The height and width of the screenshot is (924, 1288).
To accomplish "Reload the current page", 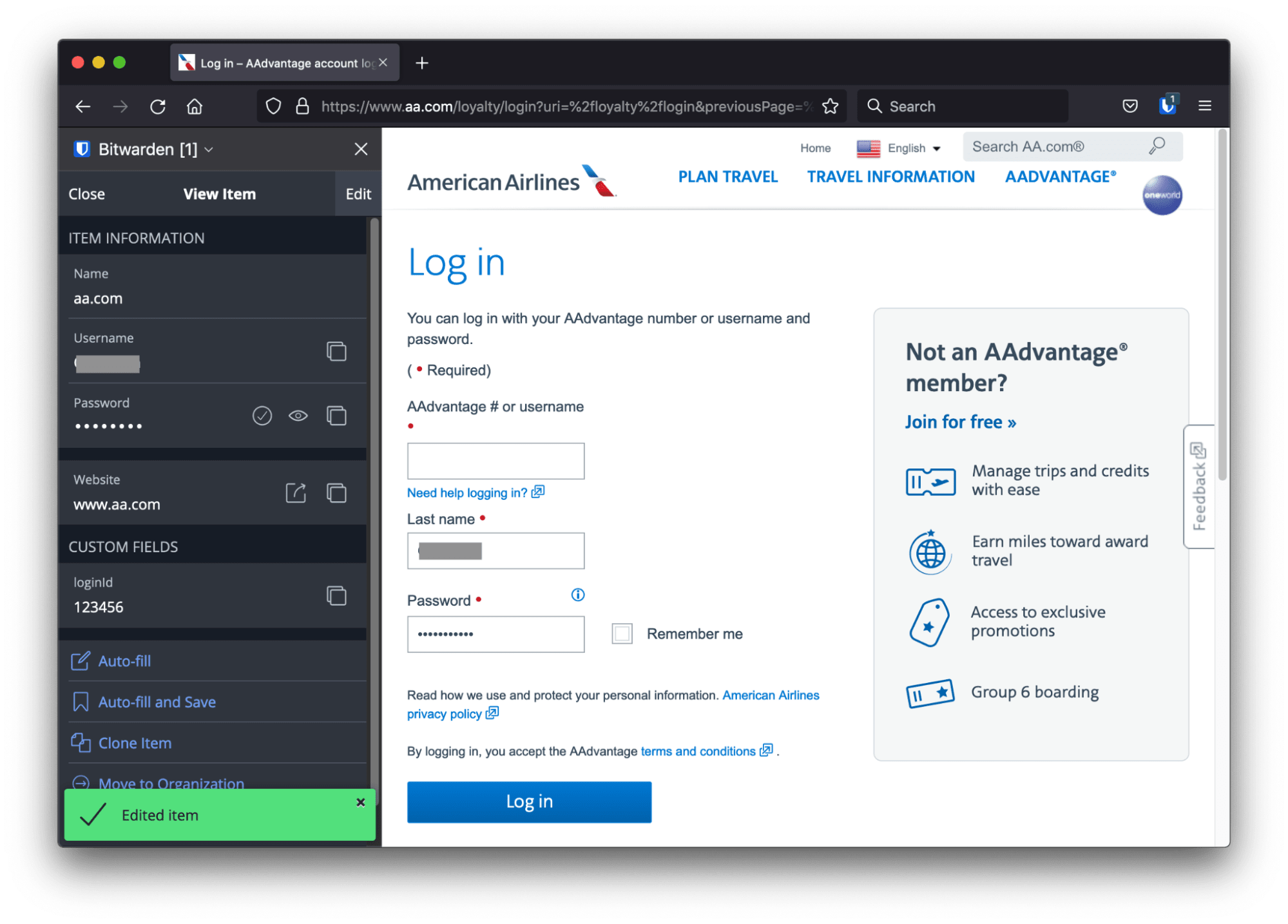I will point(157,106).
